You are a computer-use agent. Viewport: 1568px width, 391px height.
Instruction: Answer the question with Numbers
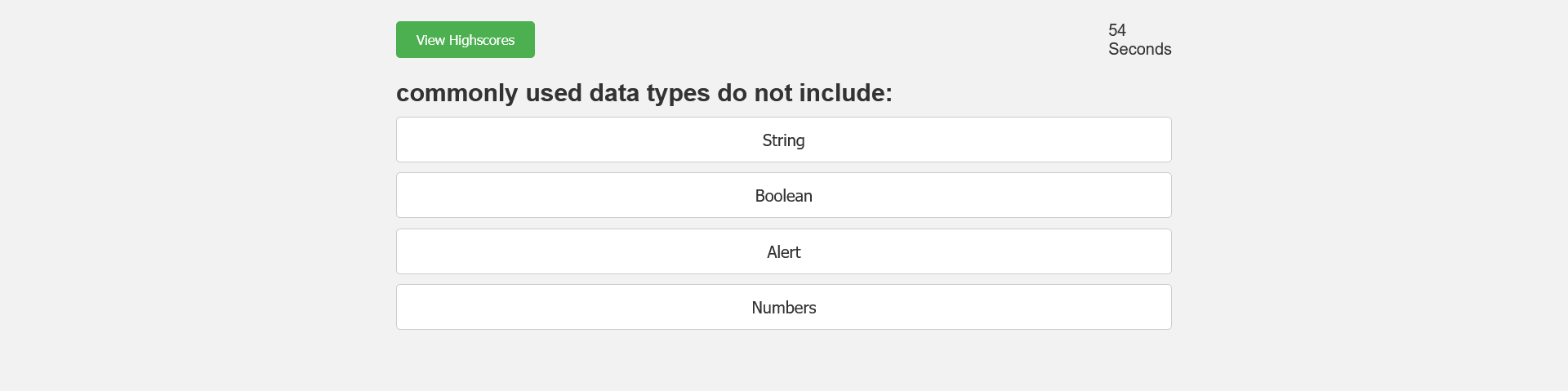click(783, 308)
